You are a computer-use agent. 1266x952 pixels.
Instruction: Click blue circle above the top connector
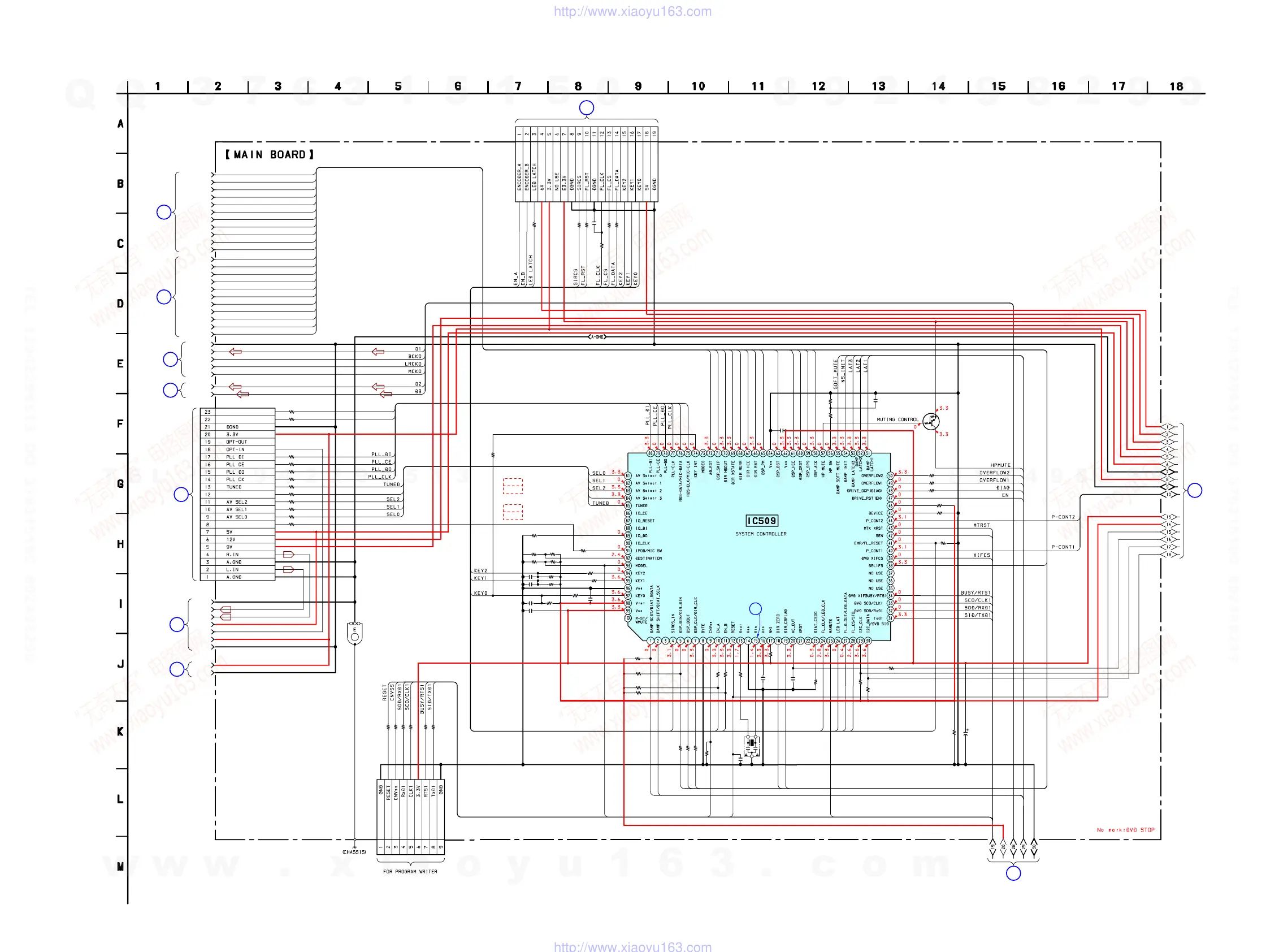pos(586,107)
